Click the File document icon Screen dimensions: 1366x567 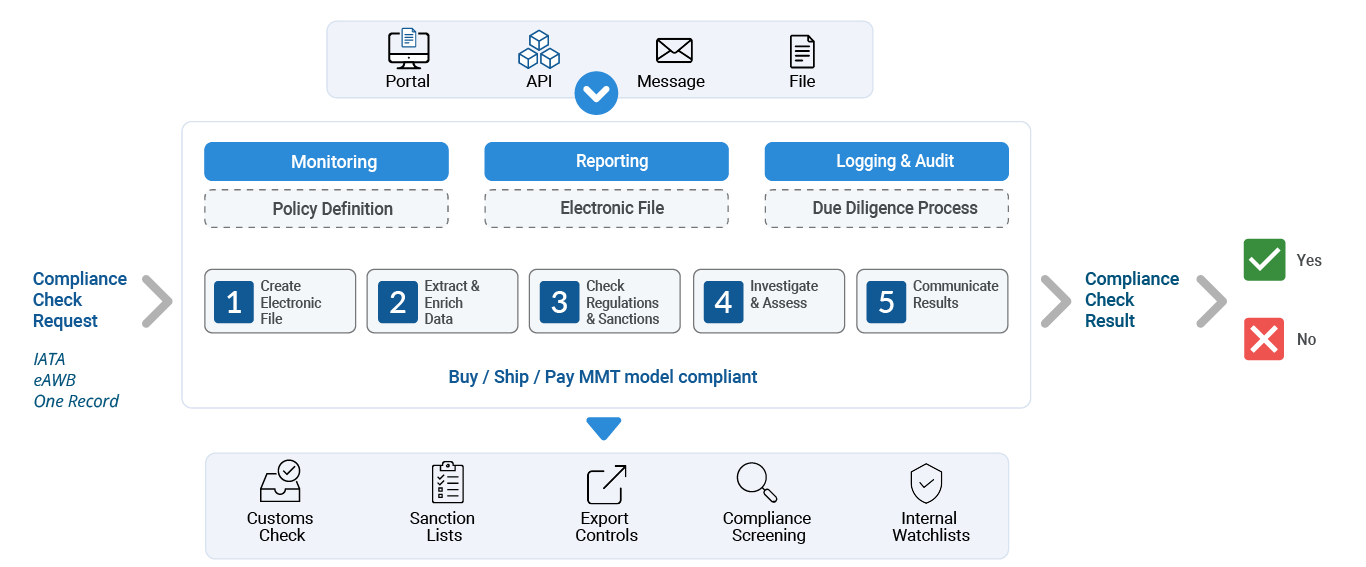802,51
